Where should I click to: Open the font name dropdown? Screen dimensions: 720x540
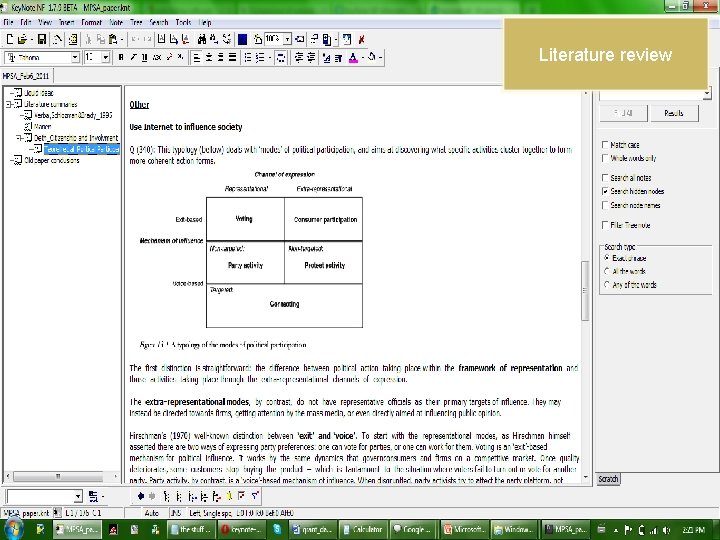[x=75, y=57]
